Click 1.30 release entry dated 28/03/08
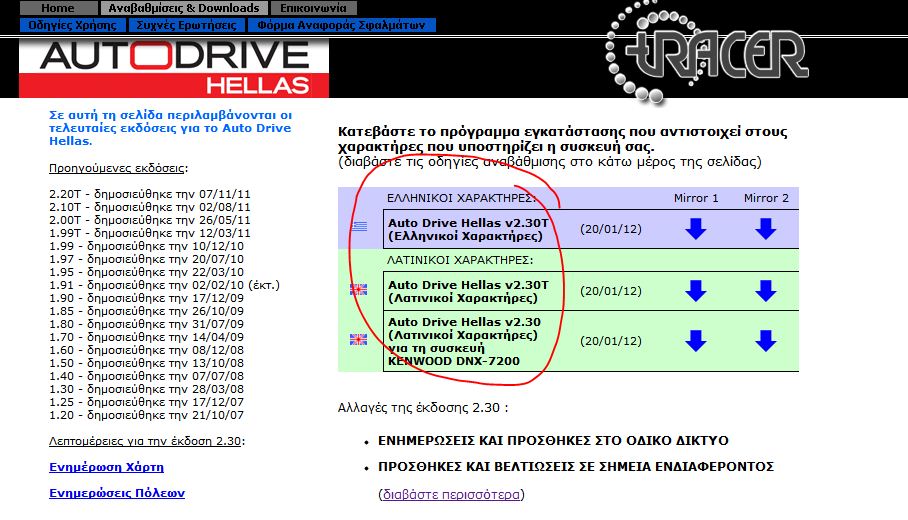This screenshot has height=520, width=908. coord(146,389)
